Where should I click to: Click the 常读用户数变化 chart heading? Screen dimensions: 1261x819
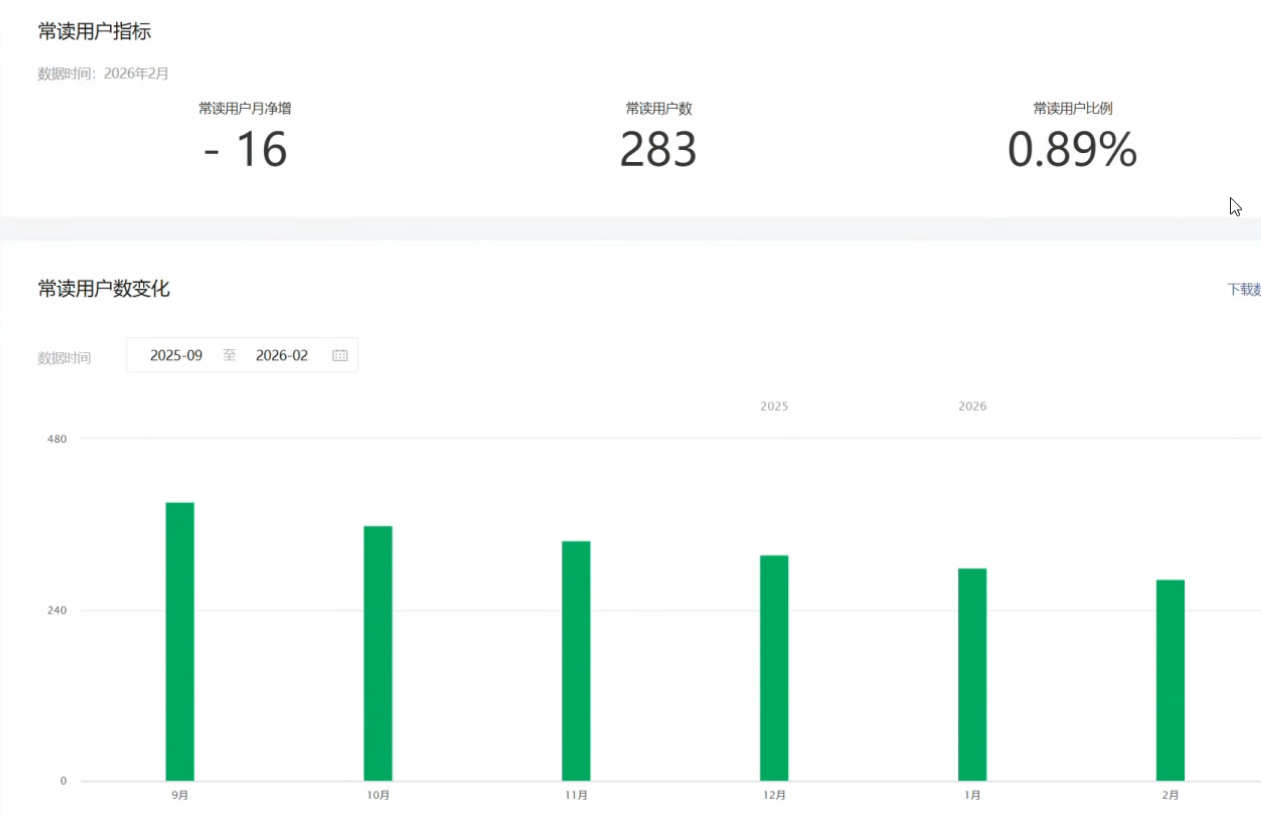click(104, 289)
